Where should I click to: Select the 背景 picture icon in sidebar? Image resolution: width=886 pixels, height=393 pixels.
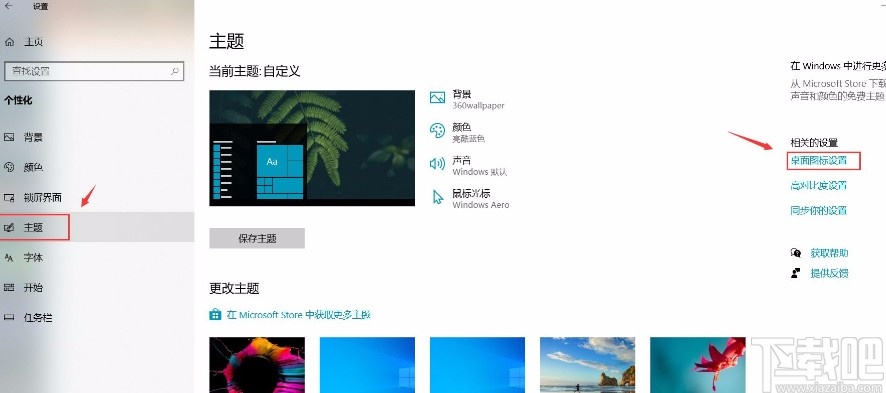[x=9, y=137]
